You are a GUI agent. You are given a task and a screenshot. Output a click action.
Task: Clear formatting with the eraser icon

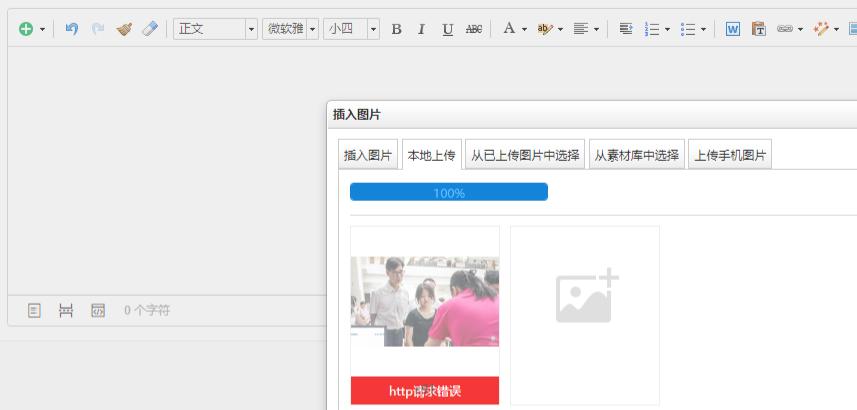pos(150,29)
